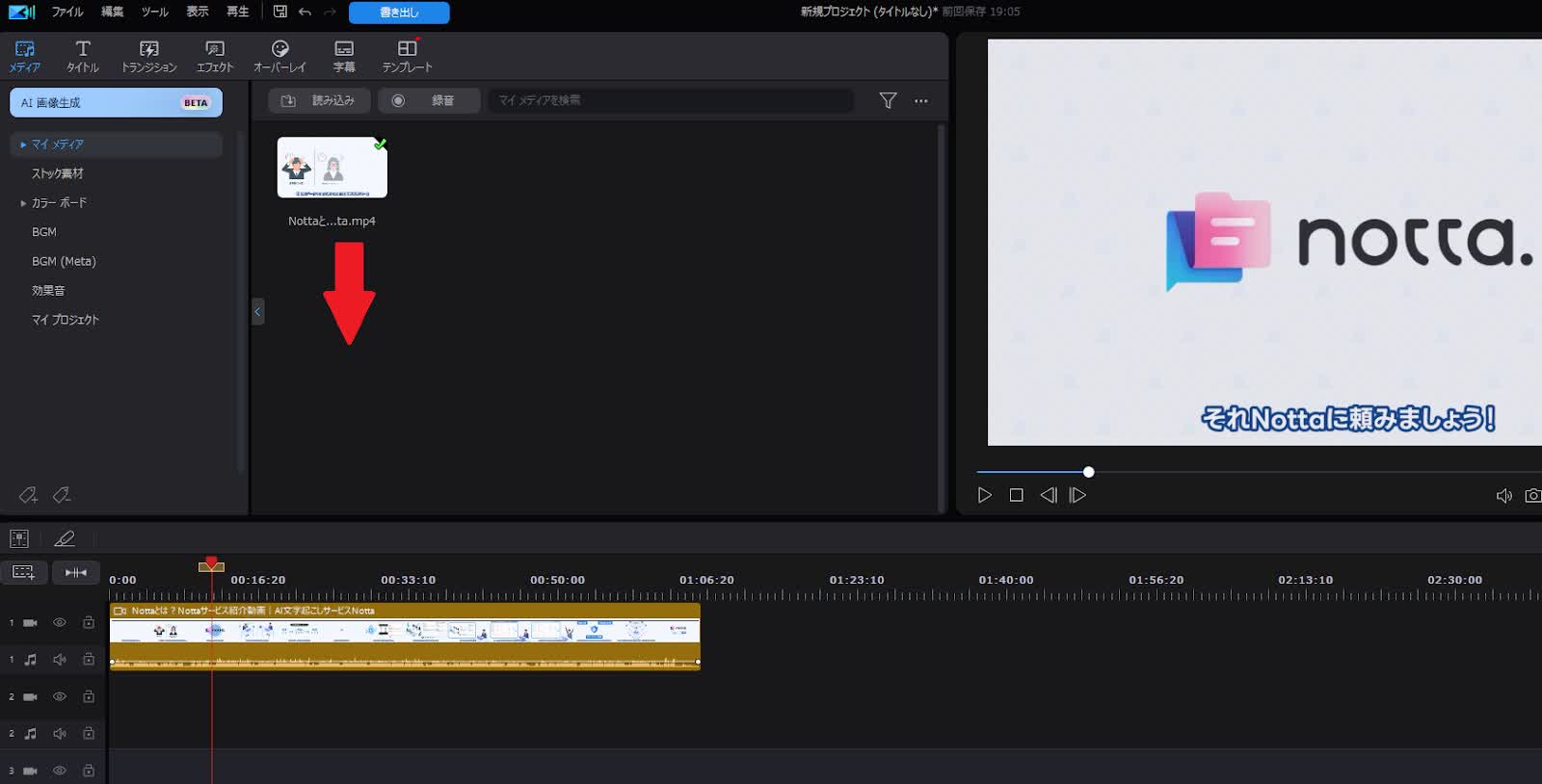
Task: Click the redo arrow icon
Action: [330, 12]
